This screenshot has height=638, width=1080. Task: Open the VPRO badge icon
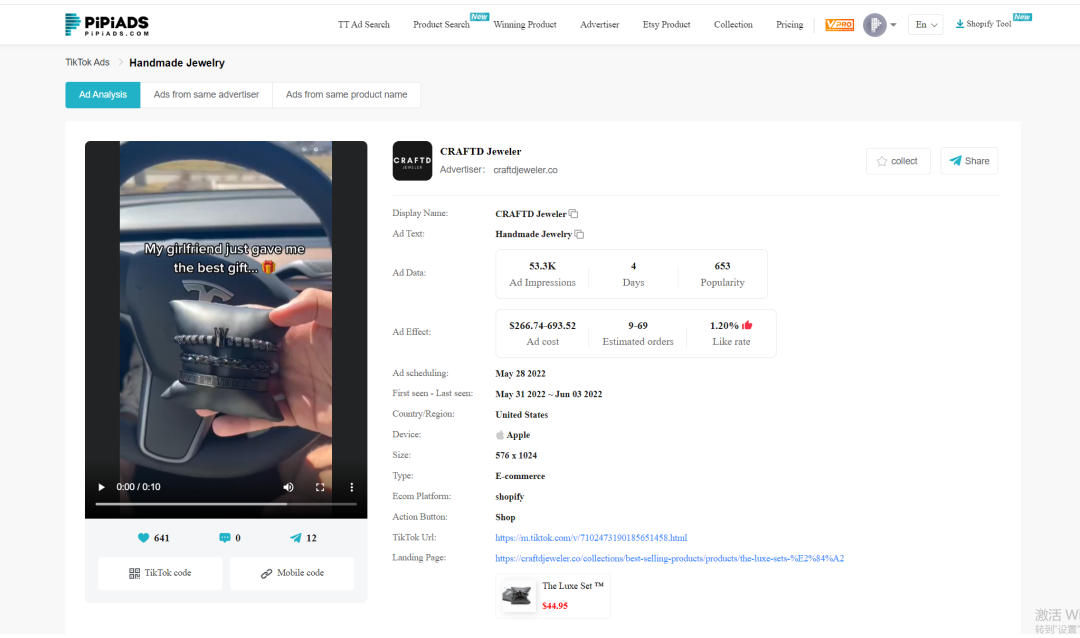(839, 25)
